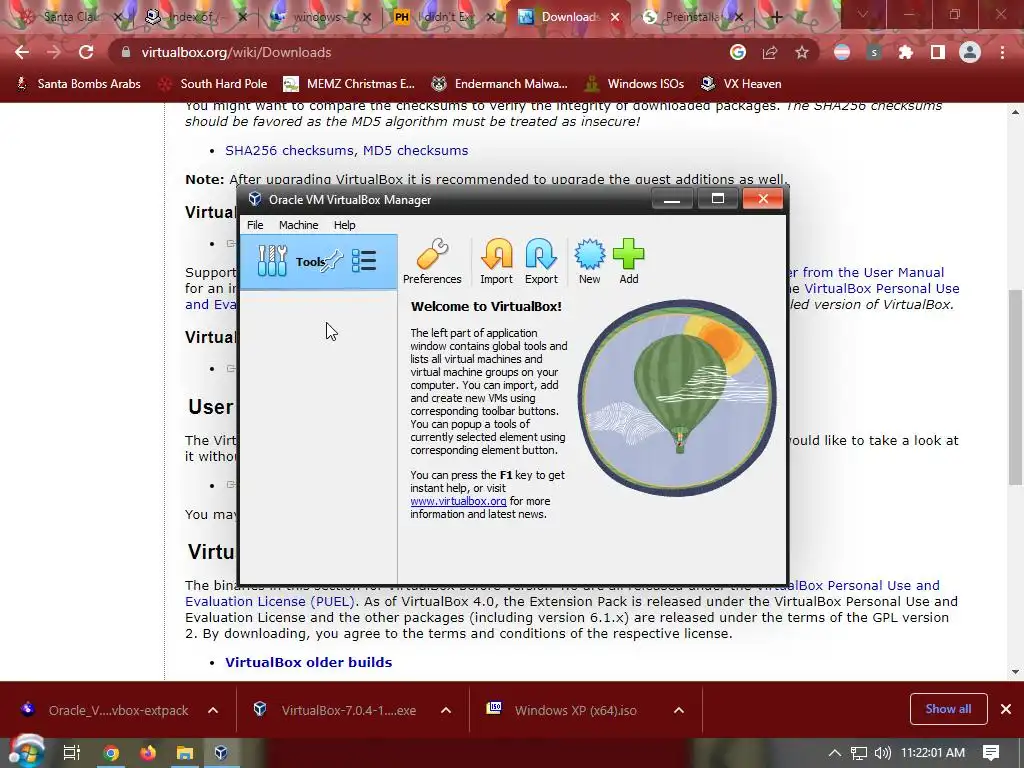Screen dimensions: 1024x768
Task: Click the green Add machine icon
Action: tap(629, 261)
